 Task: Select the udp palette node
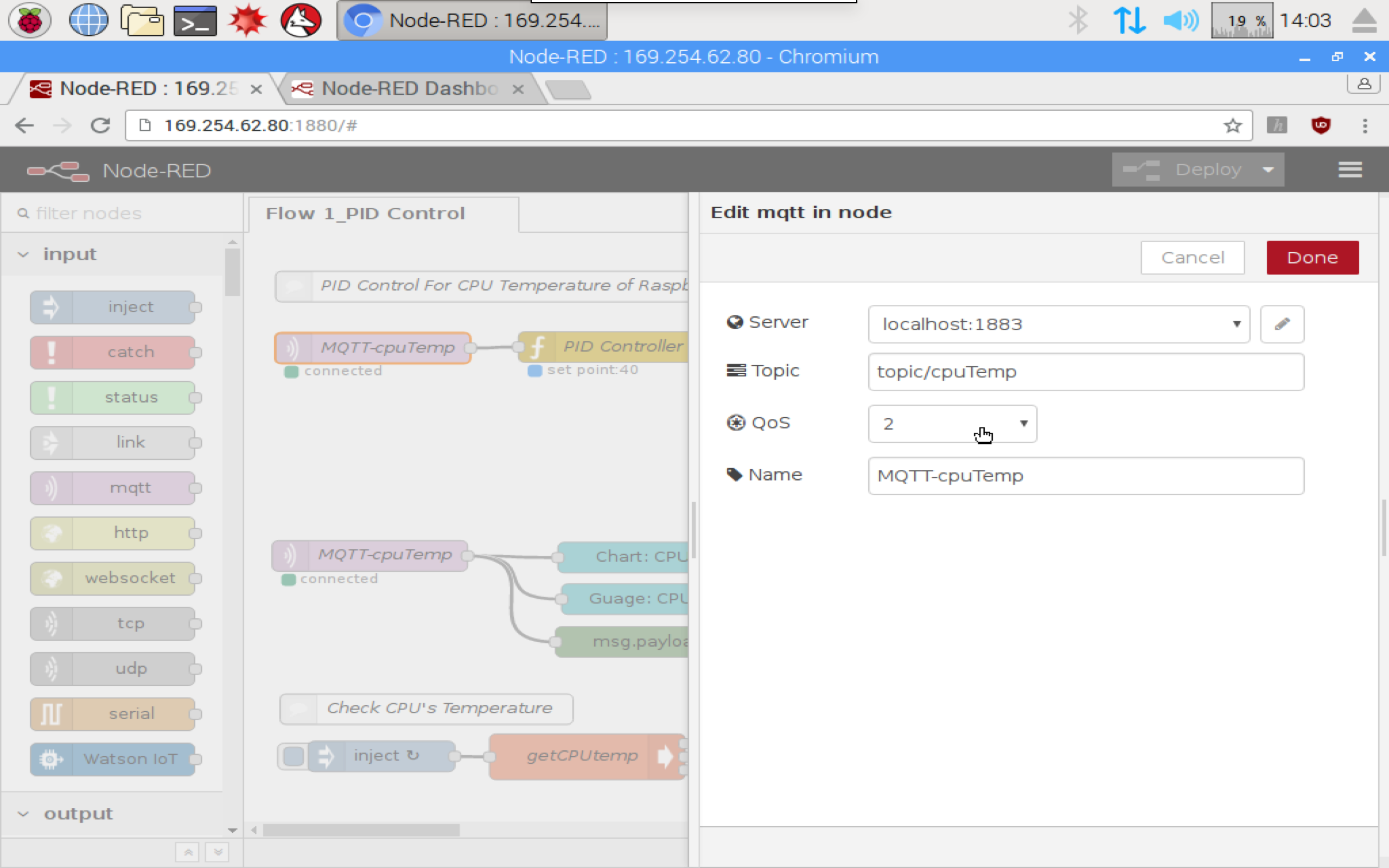pyautogui.click(x=113, y=669)
